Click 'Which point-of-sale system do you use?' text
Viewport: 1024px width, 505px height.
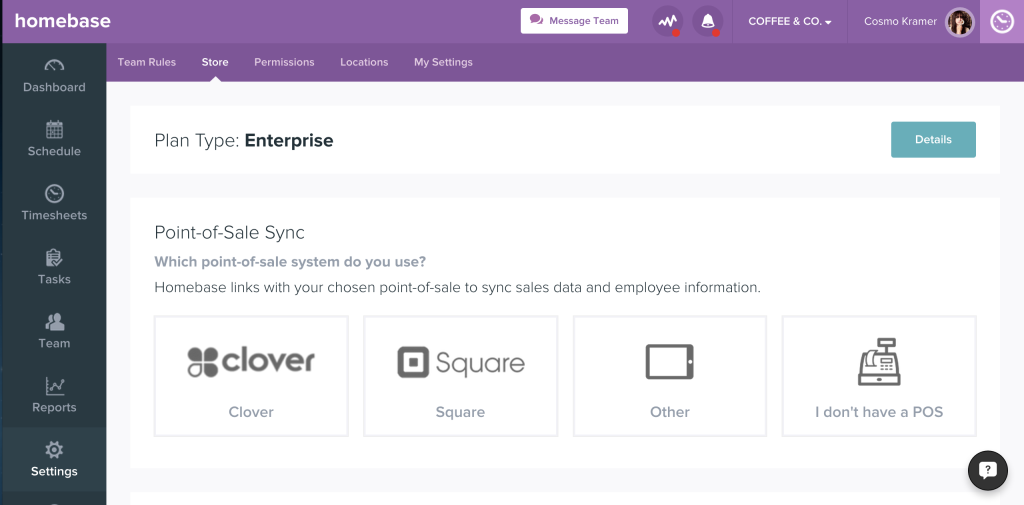tap(290, 262)
